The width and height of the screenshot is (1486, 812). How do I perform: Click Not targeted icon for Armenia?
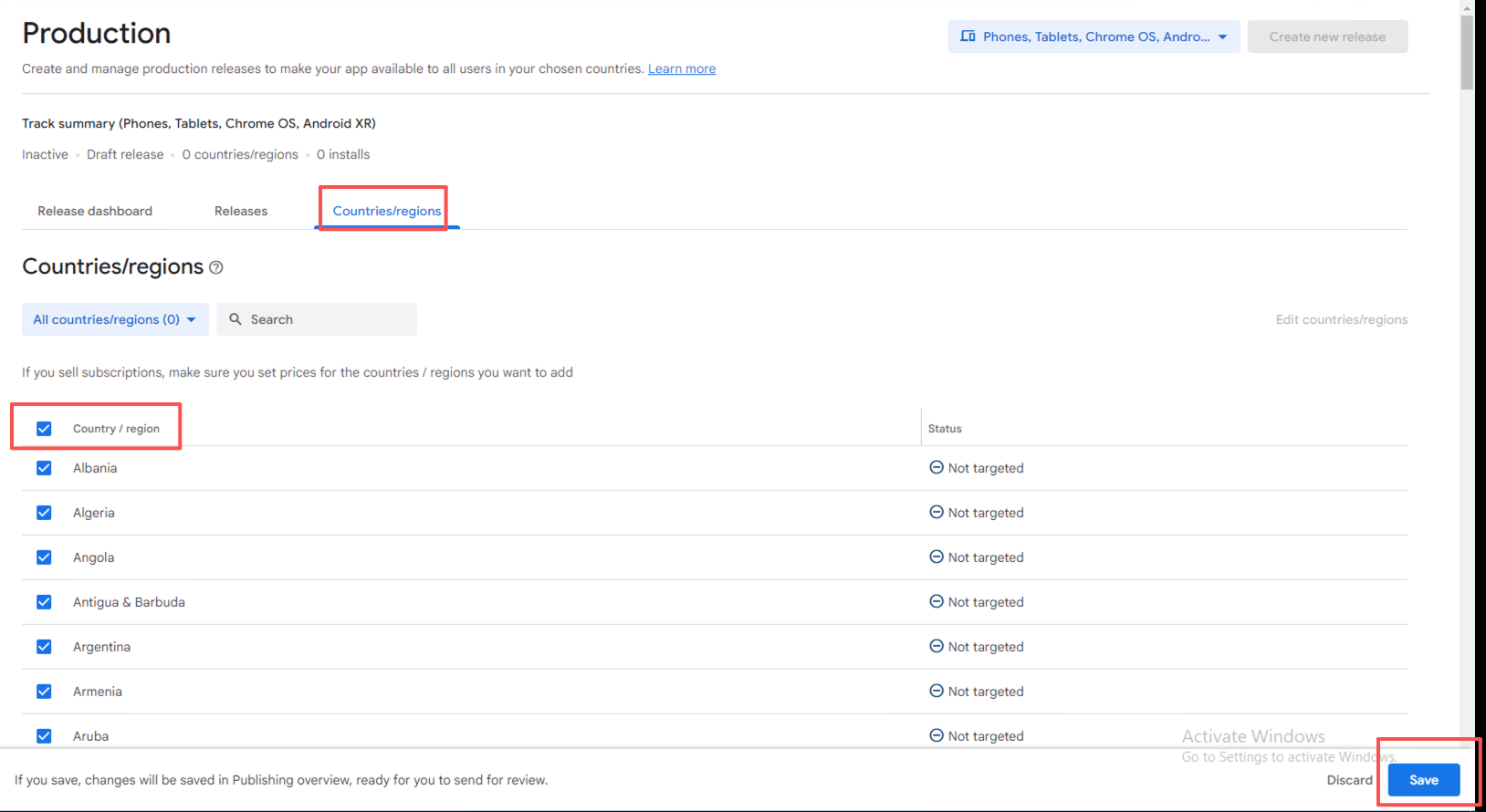click(x=936, y=691)
